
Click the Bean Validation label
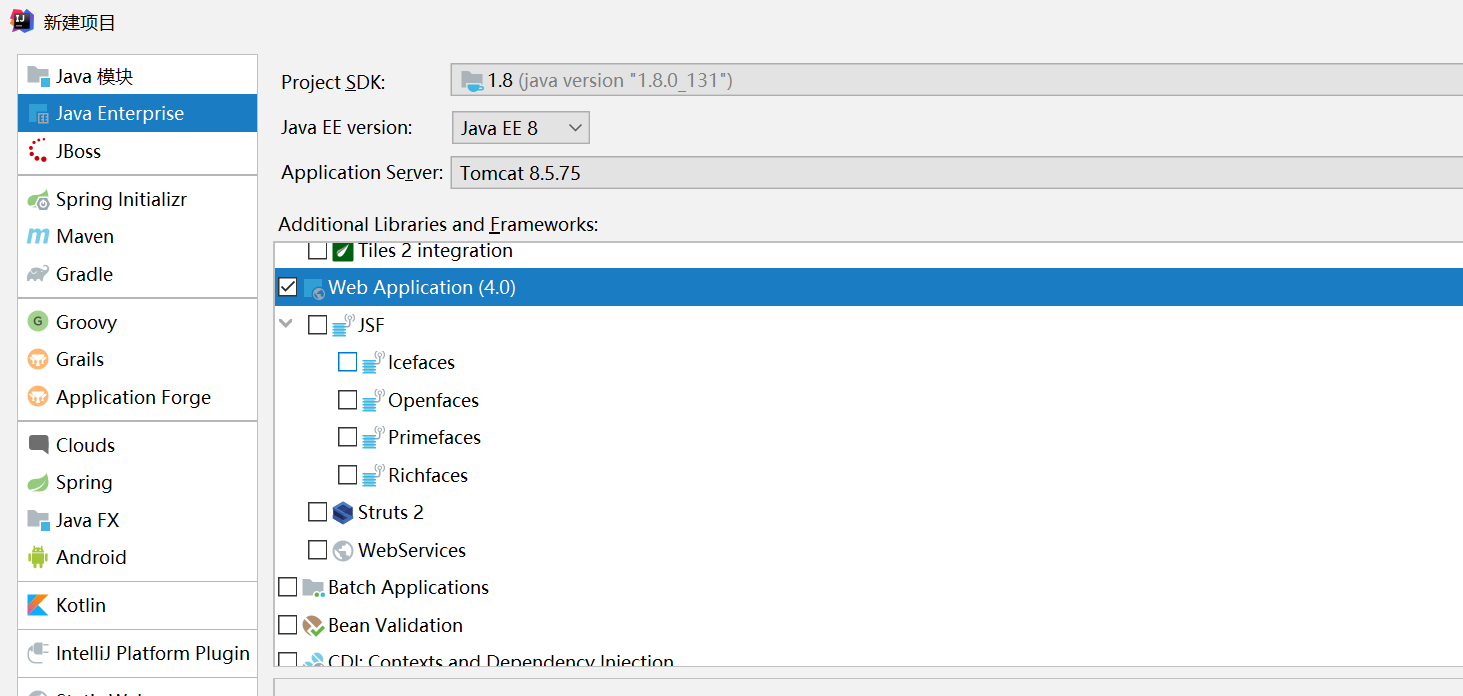point(395,625)
